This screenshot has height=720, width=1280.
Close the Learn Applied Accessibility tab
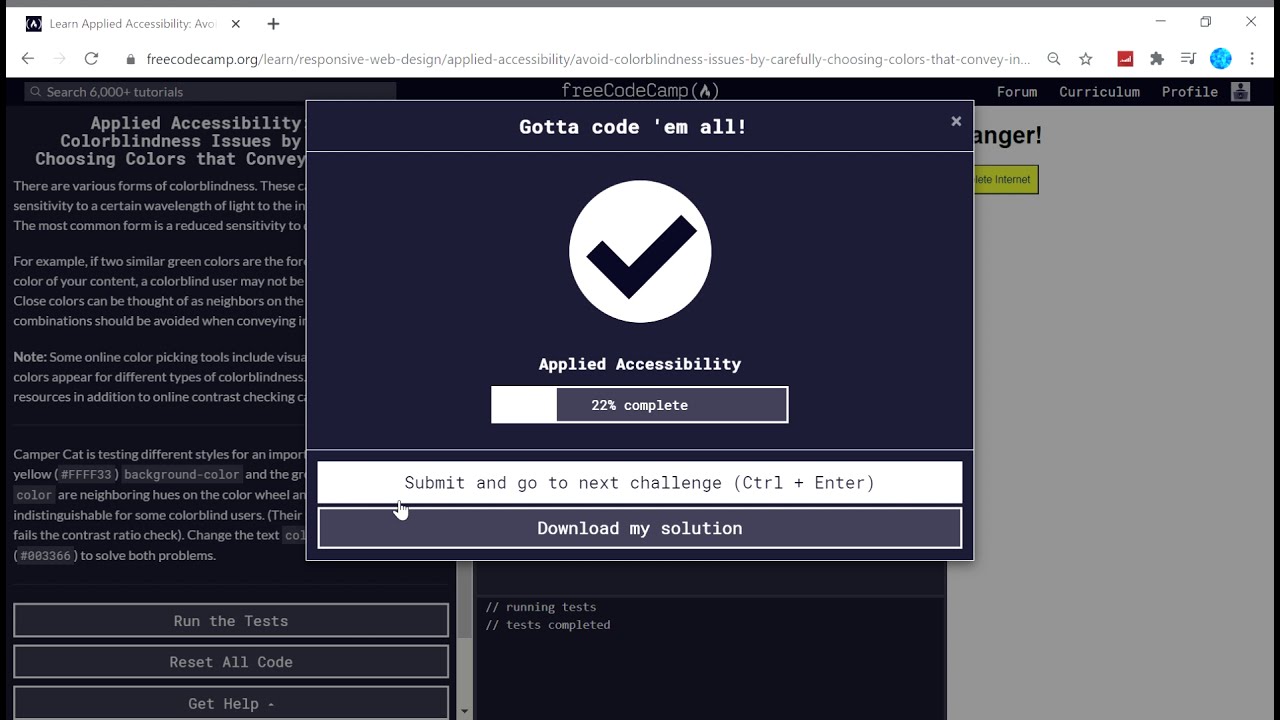click(236, 23)
